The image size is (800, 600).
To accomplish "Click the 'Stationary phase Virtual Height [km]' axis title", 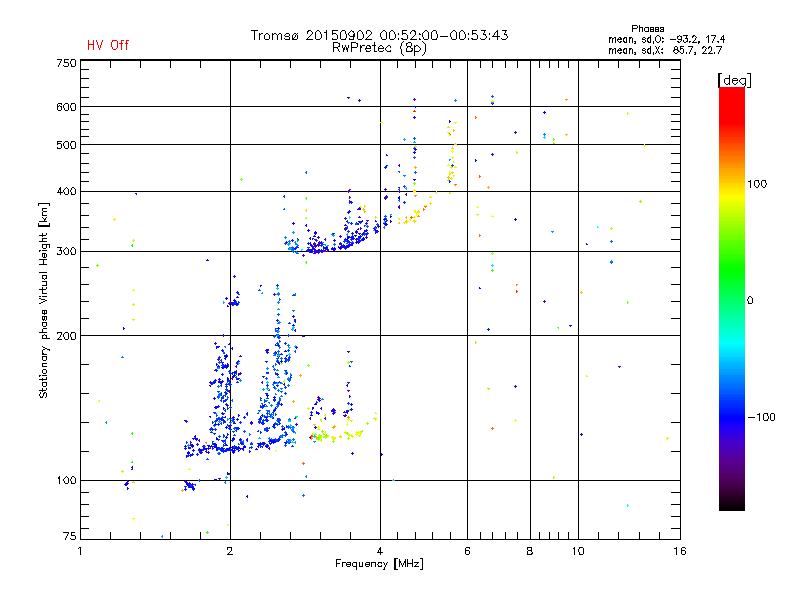I will pyautogui.click(x=44, y=300).
